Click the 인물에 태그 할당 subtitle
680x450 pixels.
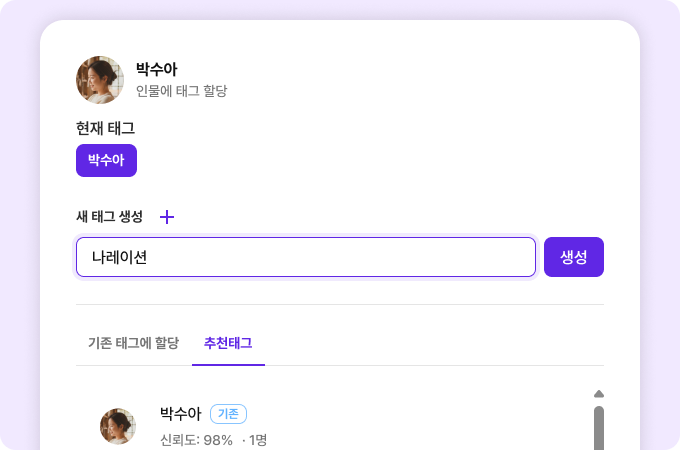(x=181, y=91)
